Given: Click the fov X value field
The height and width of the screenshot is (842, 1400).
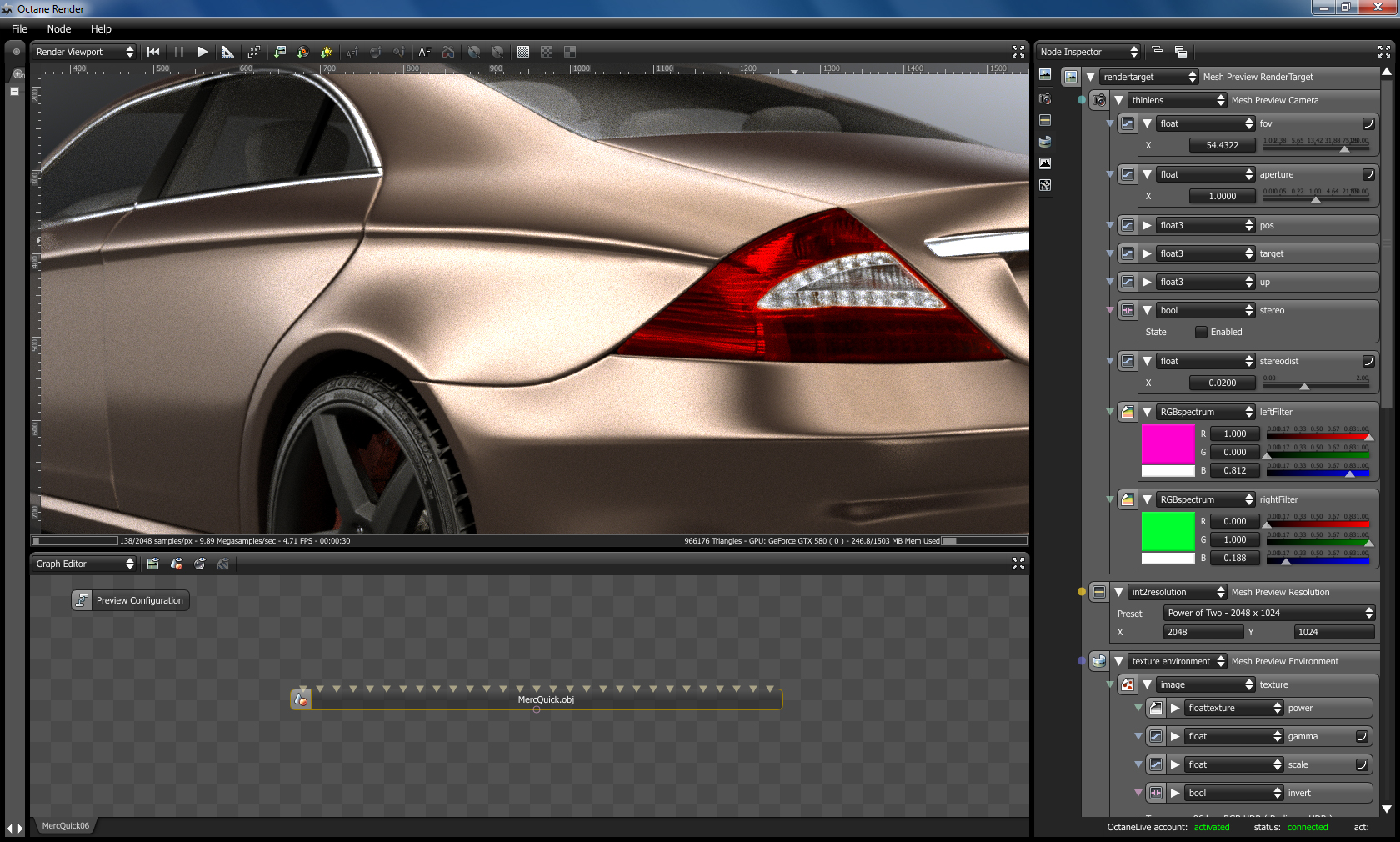Looking at the screenshot, I should tap(1222, 145).
